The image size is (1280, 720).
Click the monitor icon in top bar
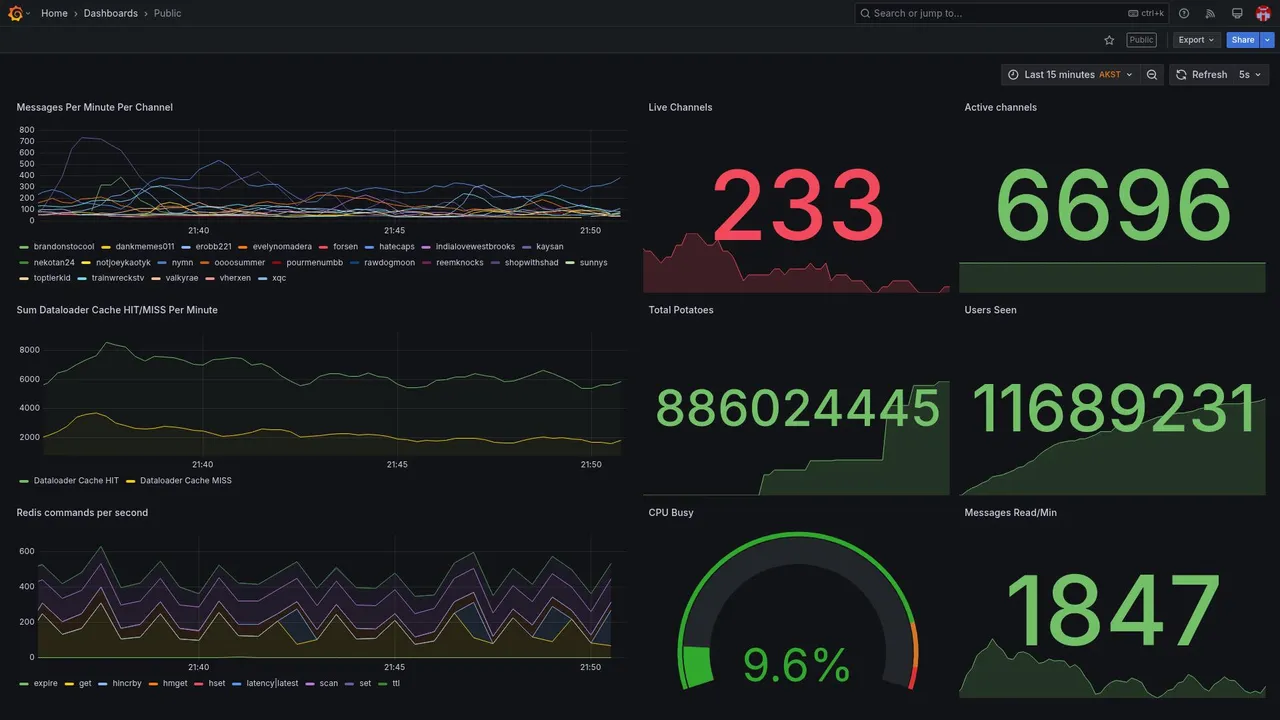pyautogui.click(x=1237, y=13)
